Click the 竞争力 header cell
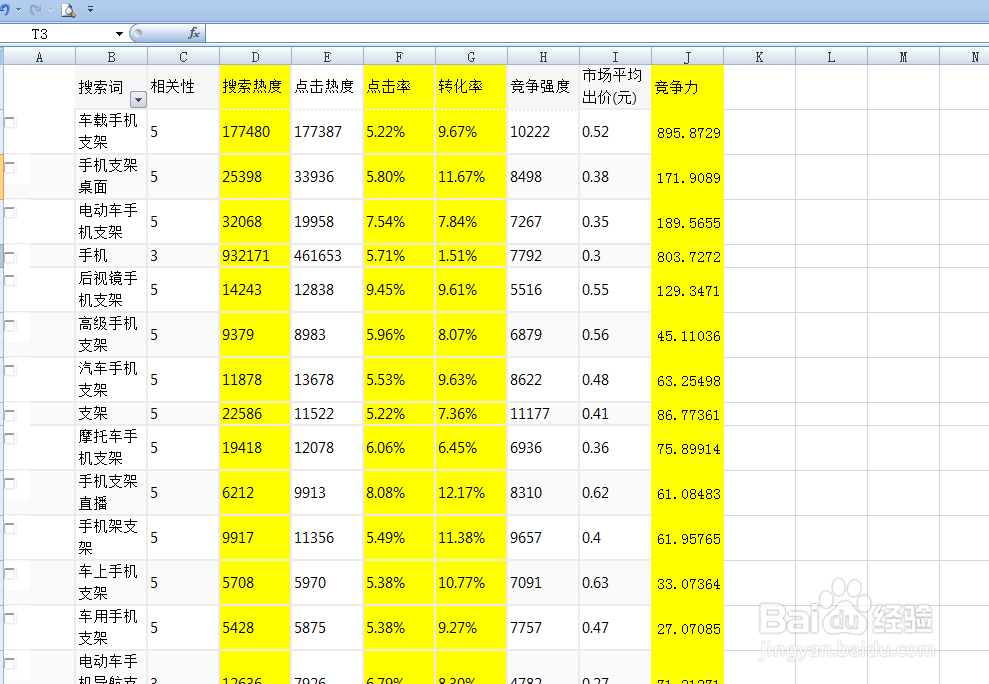 click(687, 86)
